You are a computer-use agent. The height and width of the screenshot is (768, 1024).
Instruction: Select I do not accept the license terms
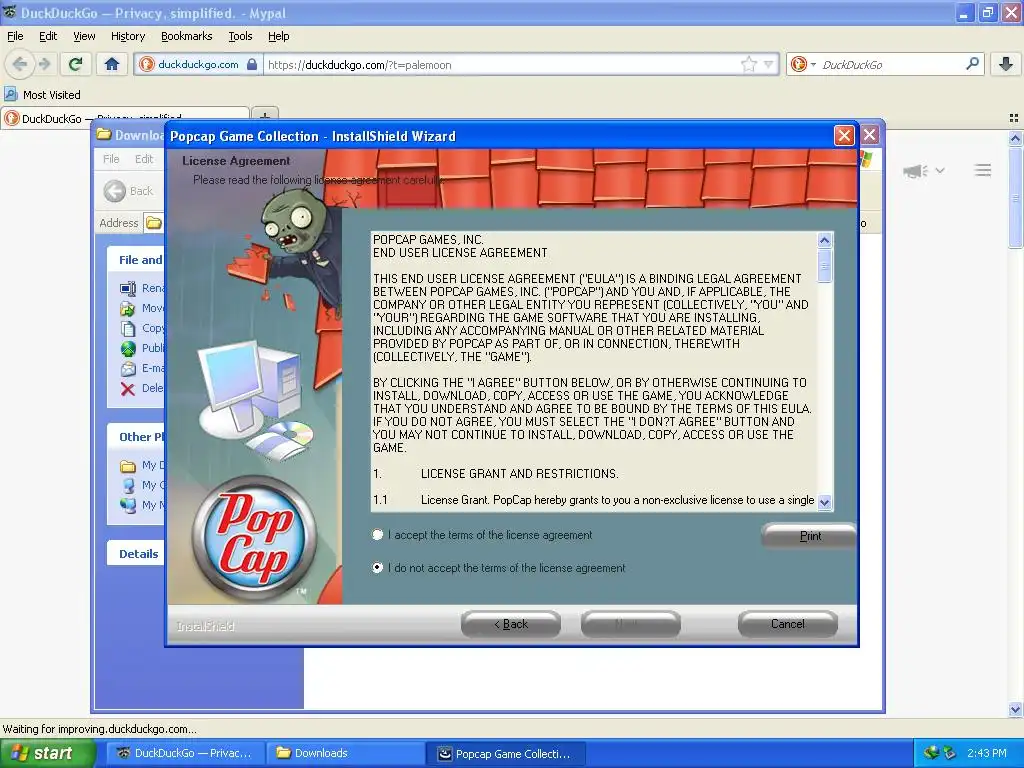(377, 568)
